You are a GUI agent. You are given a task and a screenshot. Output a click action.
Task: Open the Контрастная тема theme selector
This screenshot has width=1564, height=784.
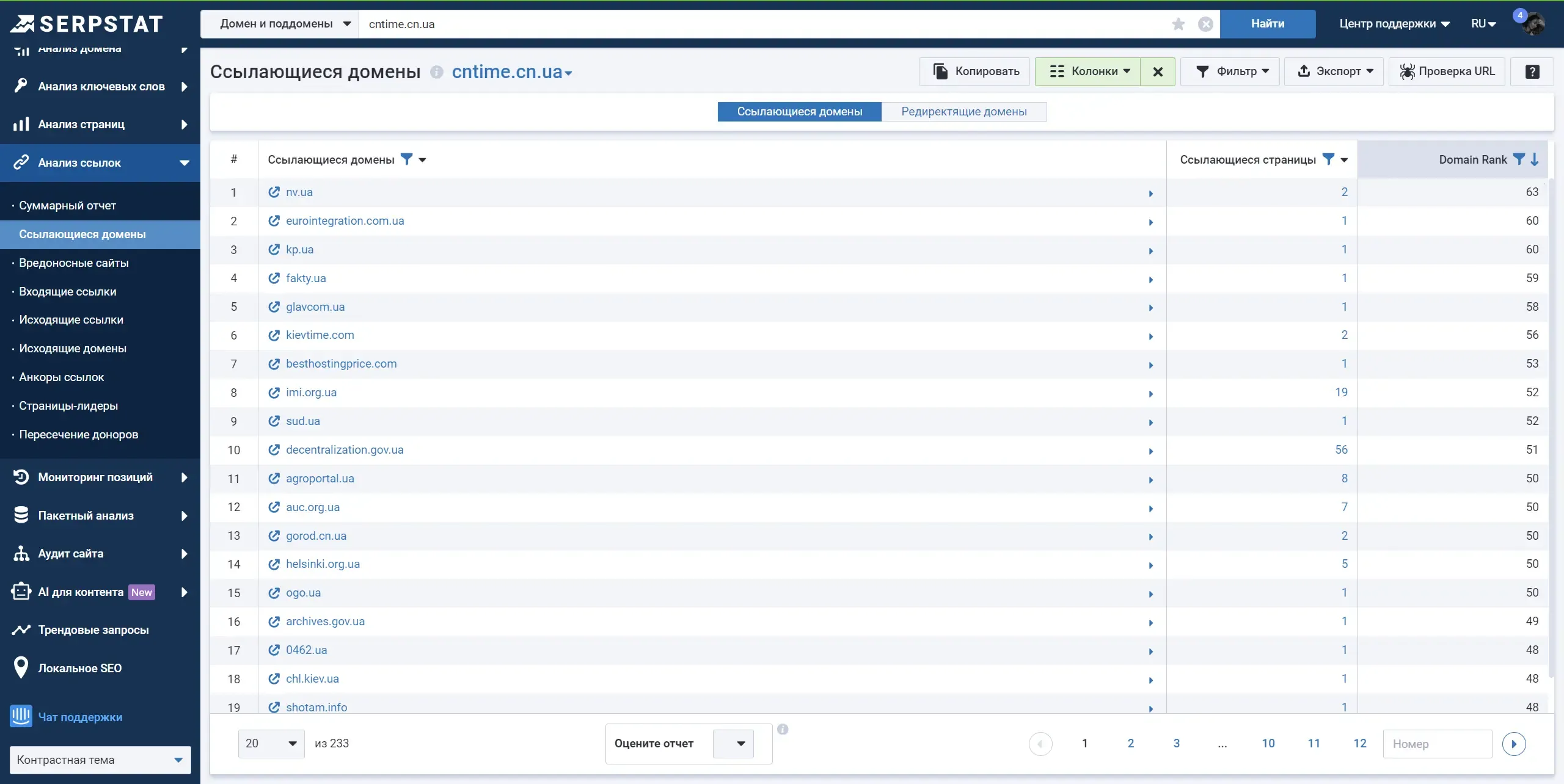(100, 760)
